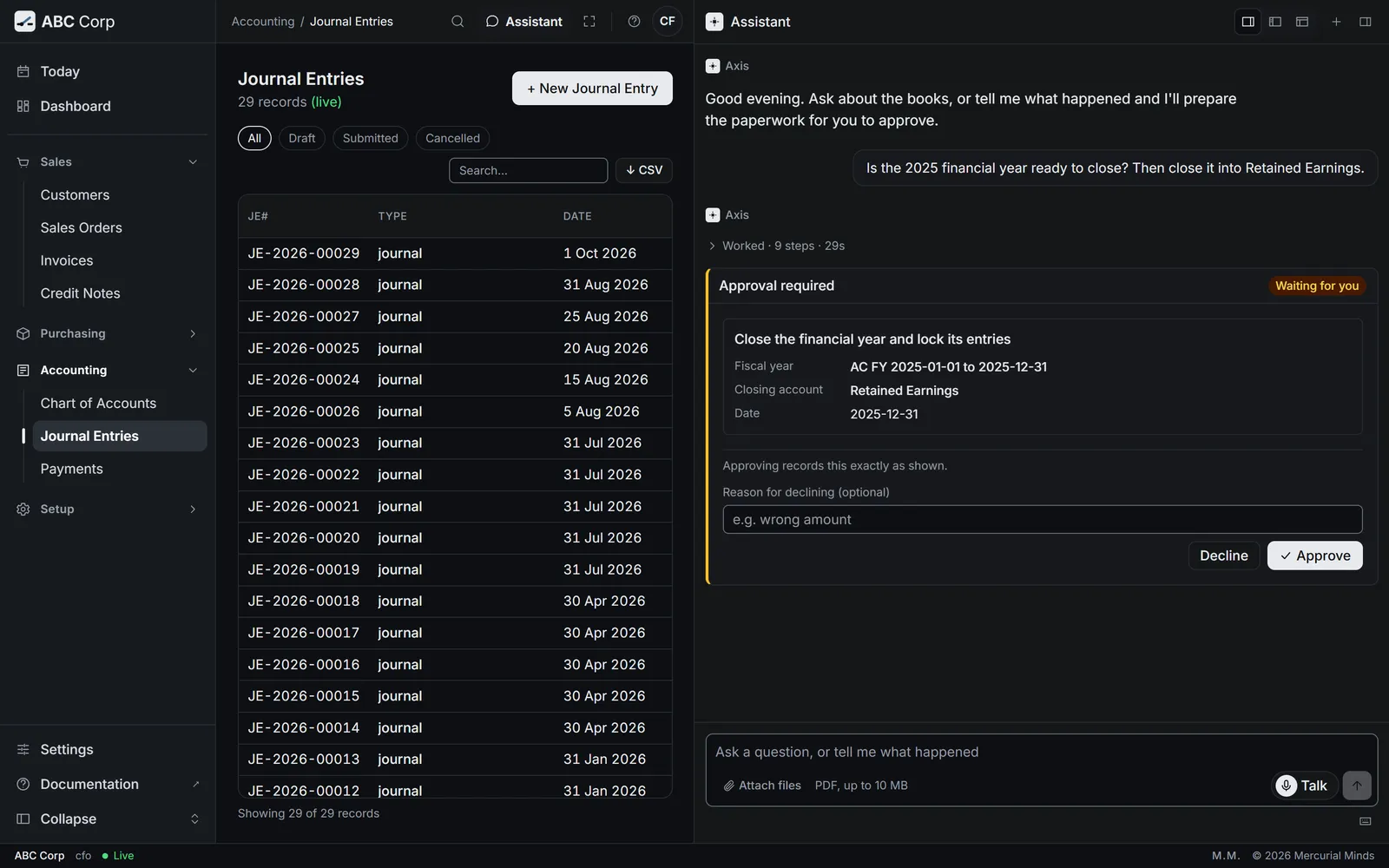Click the New Journal Entry button
The image size is (1389, 868).
pyautogui.click(x=592, y=89)
